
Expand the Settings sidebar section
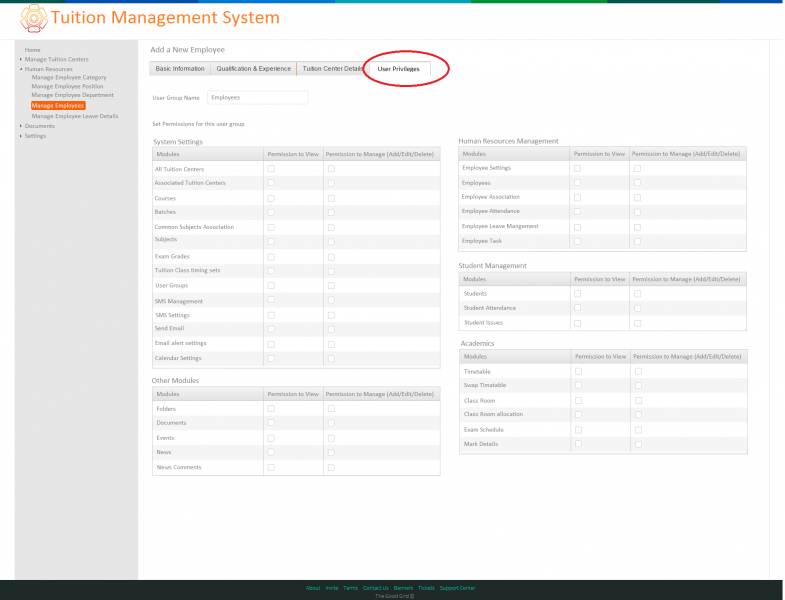click(x=35, y=136)
